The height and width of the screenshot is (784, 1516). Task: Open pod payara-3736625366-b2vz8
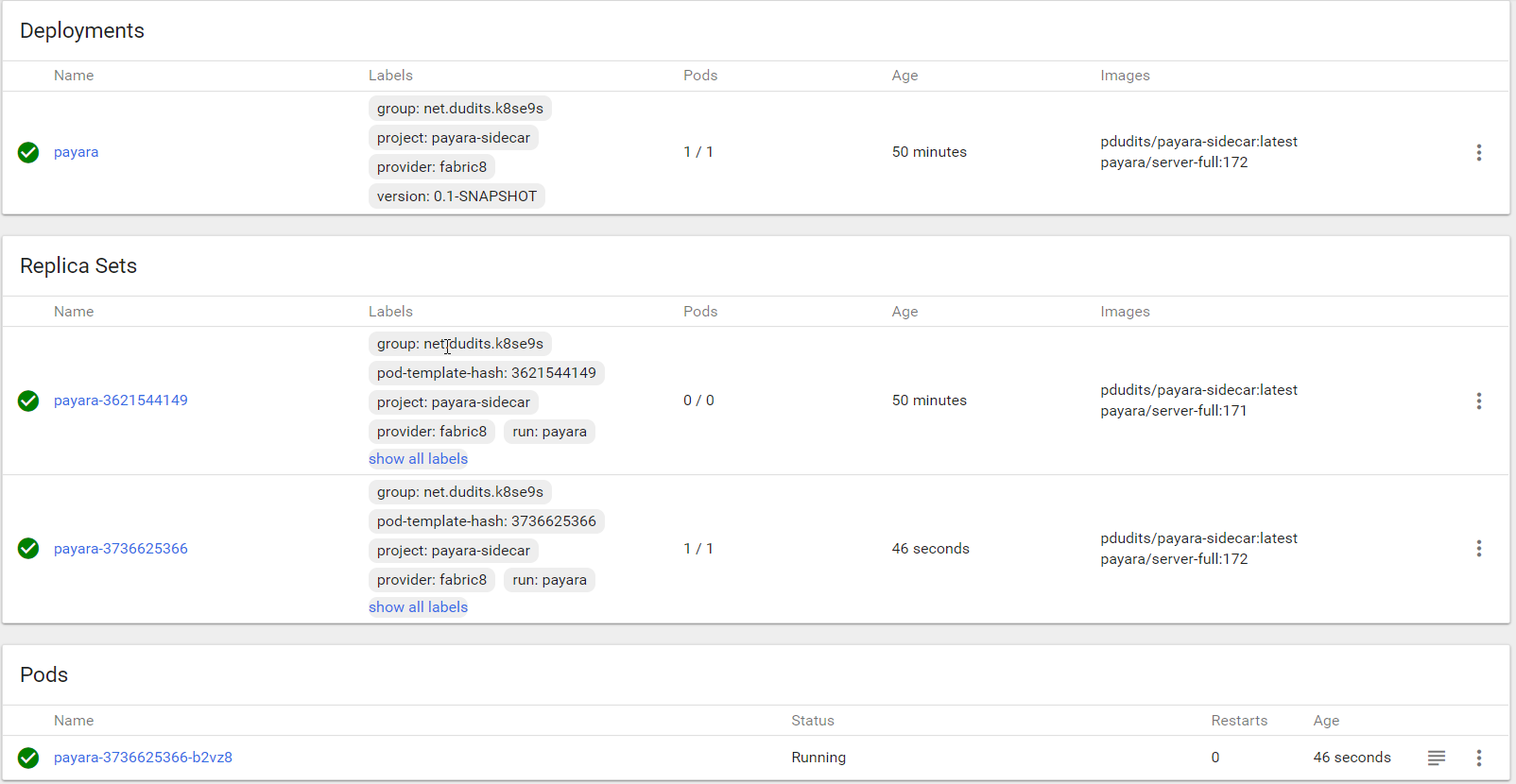[143, 758]
